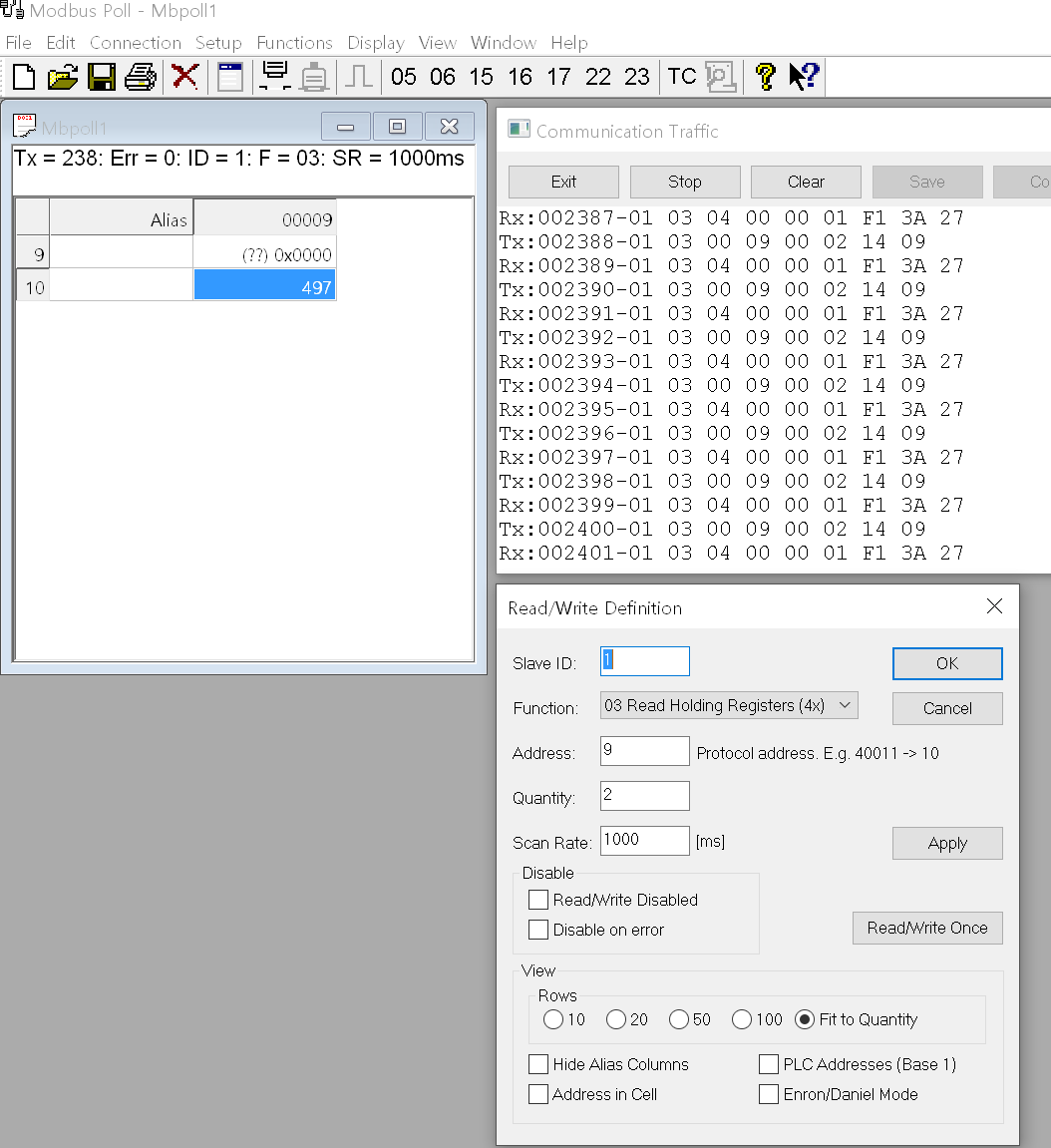Click OK in Read/Write Definition dialog
Image resolution: width=1051 pixels, height=1148 pixels.
coord(947,663)
